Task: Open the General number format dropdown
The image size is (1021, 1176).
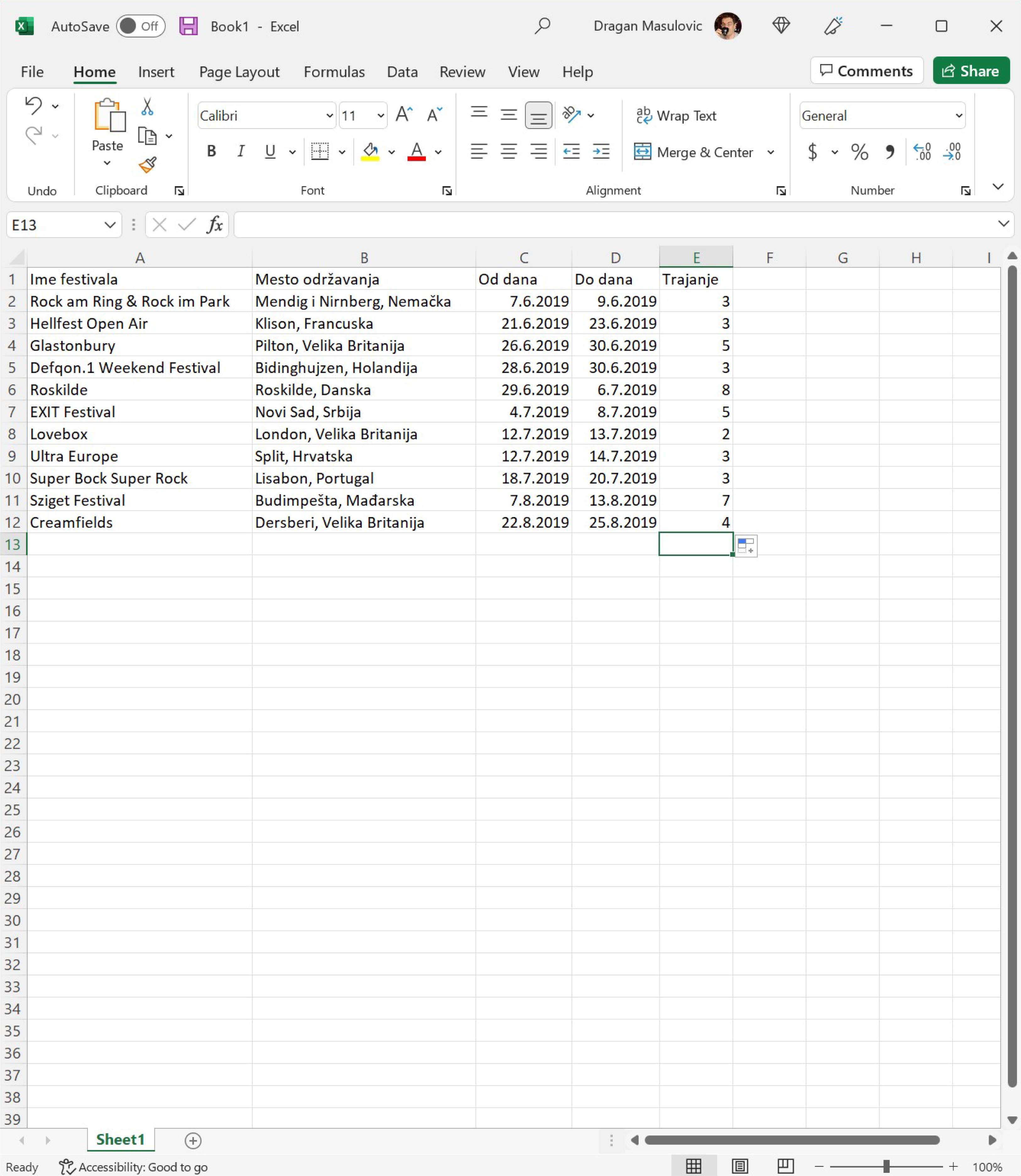Action: (x=959, y=116)
